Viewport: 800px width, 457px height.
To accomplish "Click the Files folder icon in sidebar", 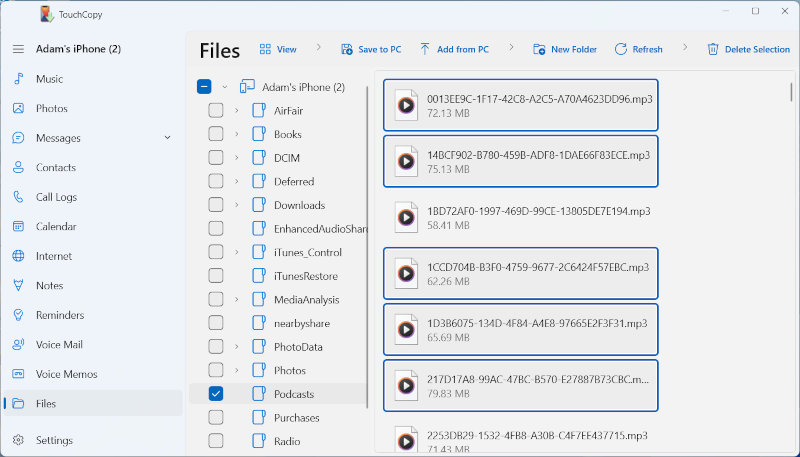I will coord(18,403).
